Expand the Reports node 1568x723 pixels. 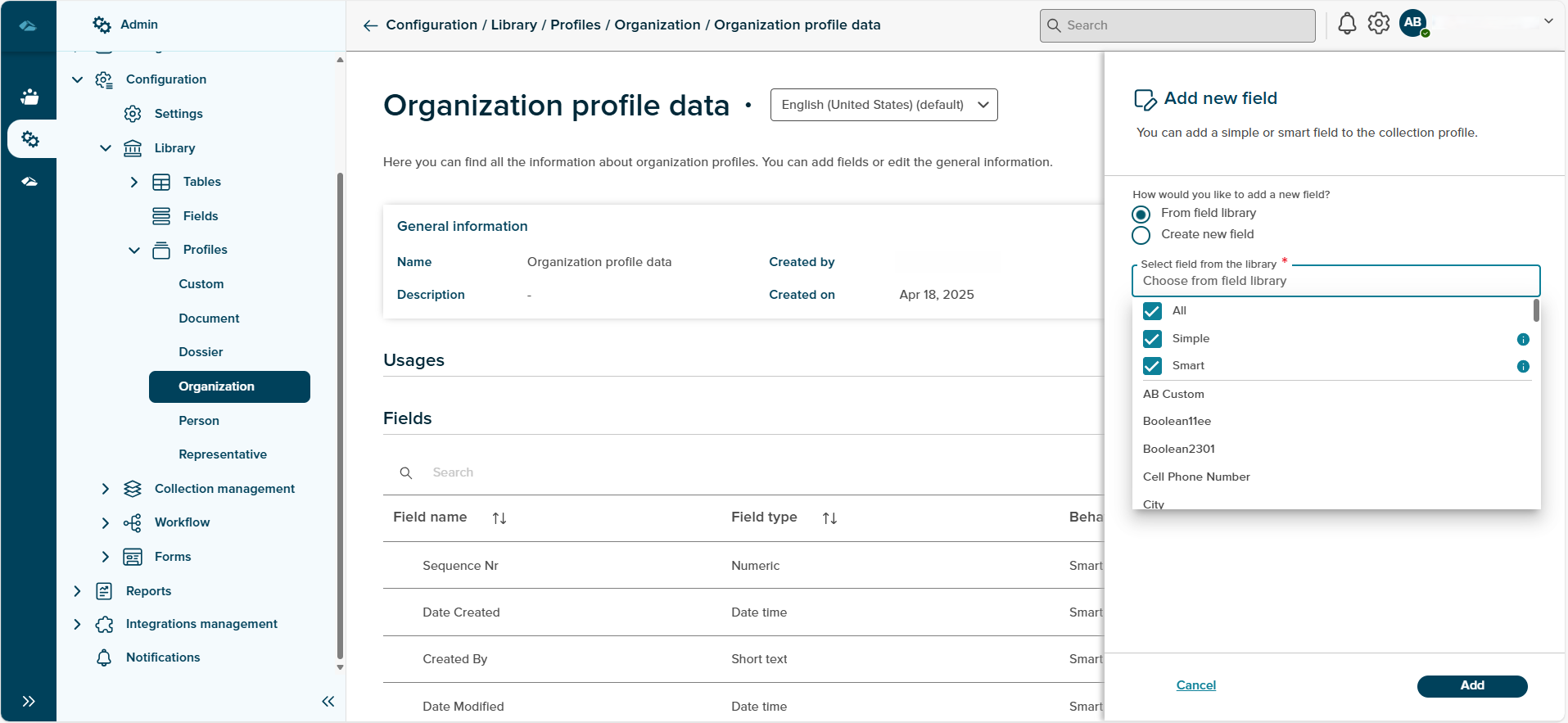pyautogui.click(x=78, y=591)
